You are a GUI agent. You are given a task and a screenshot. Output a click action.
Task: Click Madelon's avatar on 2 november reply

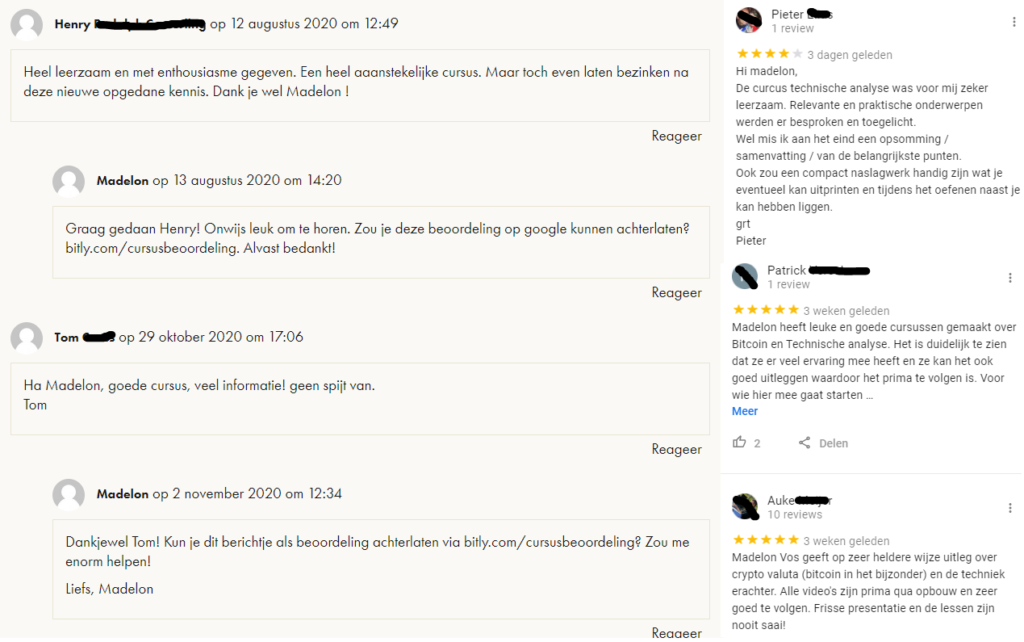[x=69, y=494]
